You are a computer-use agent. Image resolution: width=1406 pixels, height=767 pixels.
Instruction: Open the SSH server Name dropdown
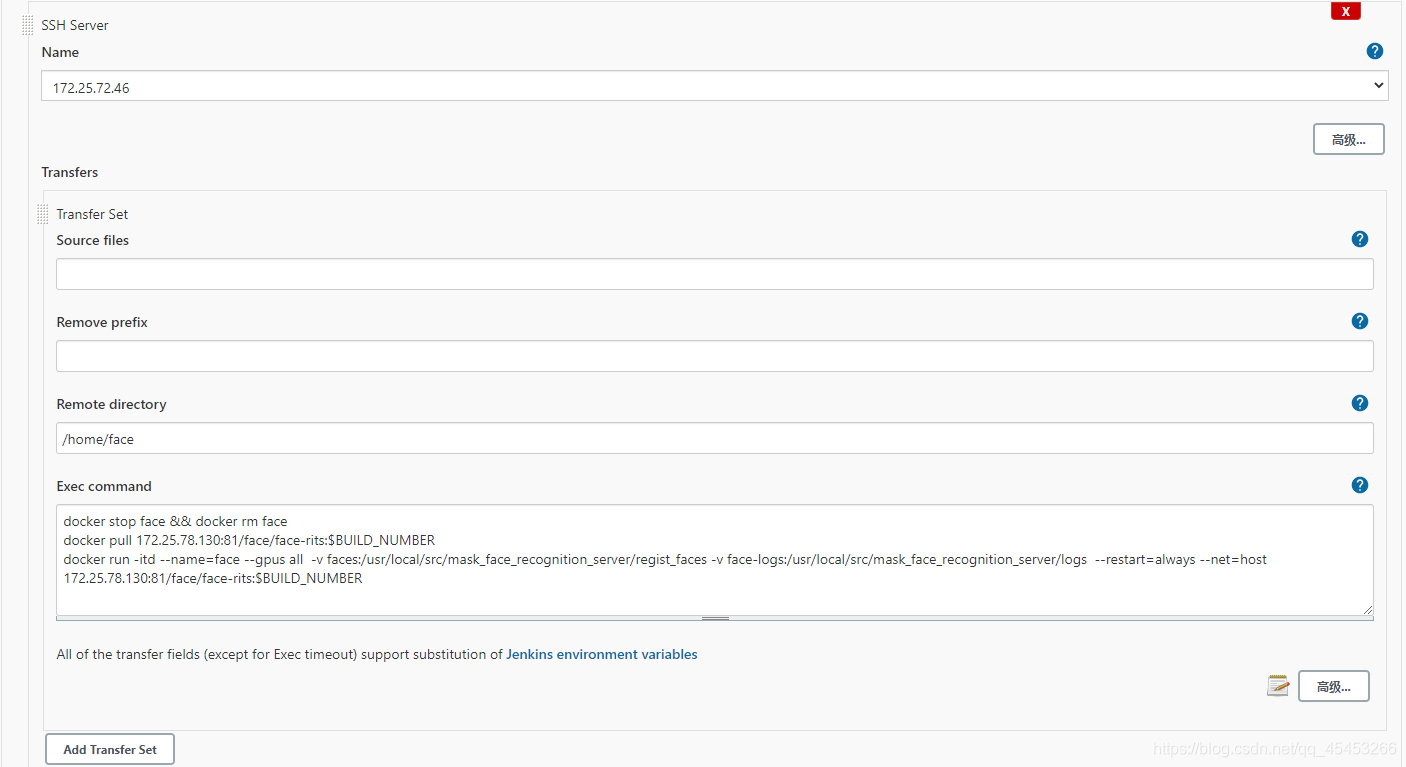[x=714, y=86]
